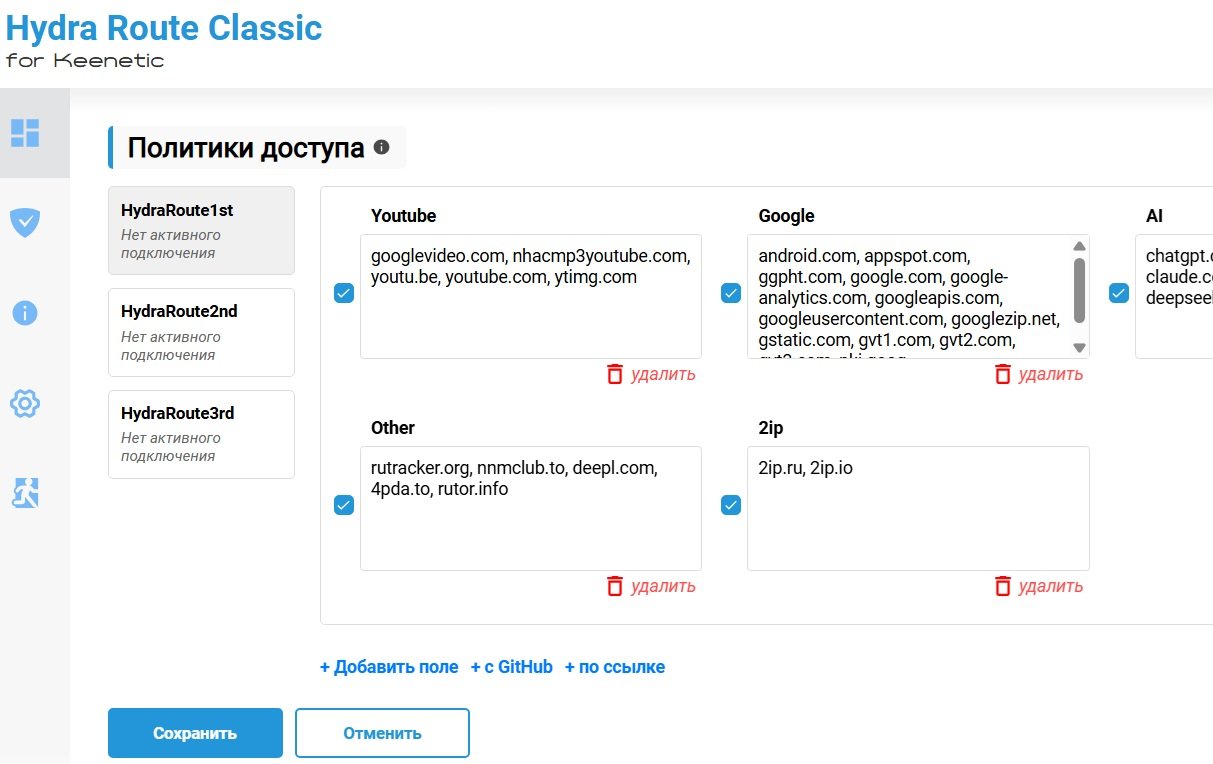Click the + Добавить поле link

pos(389,667)
